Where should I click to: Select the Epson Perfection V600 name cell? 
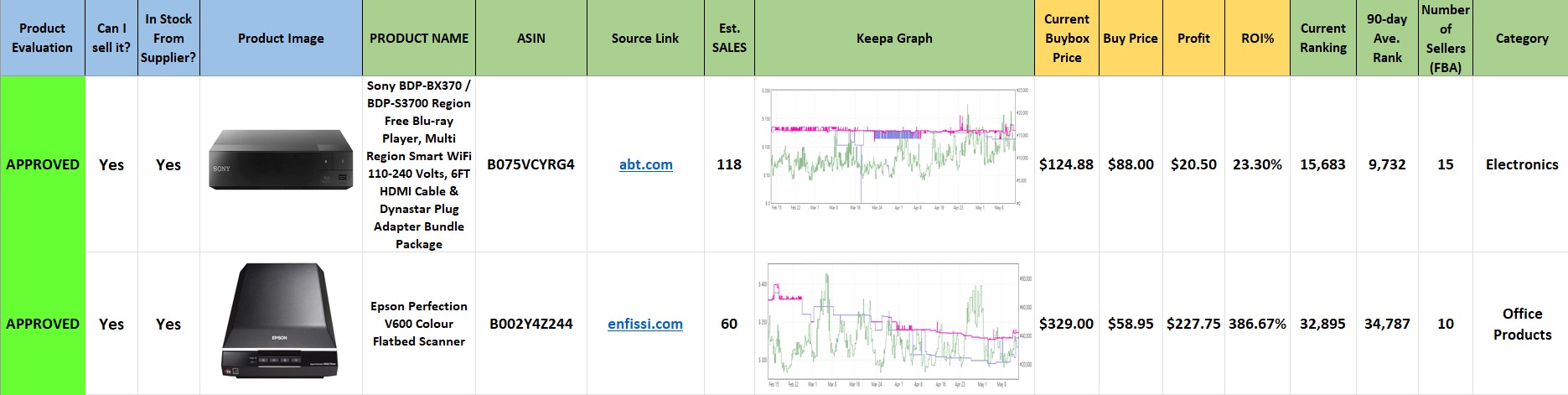point(419,324)
